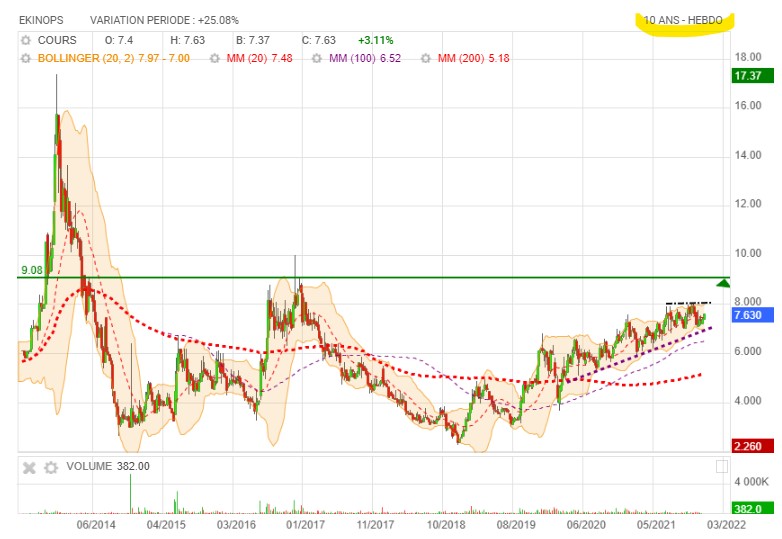Viewport: 782px width, 539px height.
Task: Toggle the square box in volume panel corner
Action: [722, 467]
